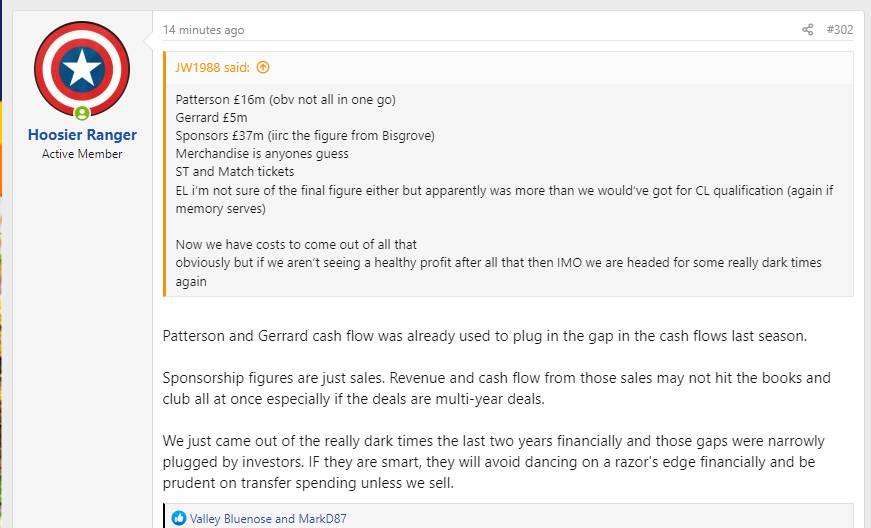Open the #302 post permalink

(x=839, y=29)
